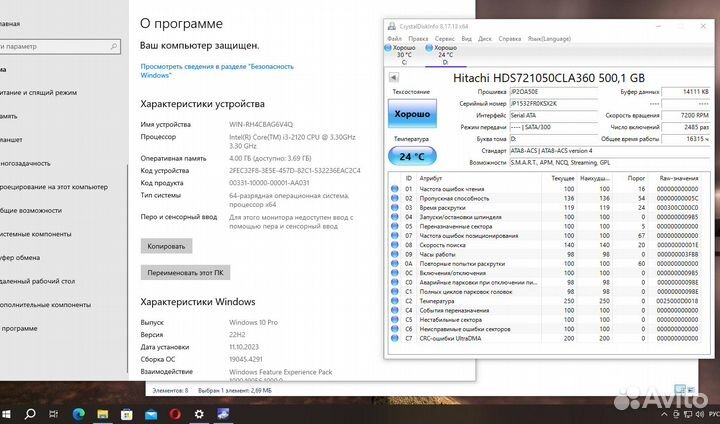Click the Windows Start button
The height and width of the screenshot is (424, 720).
point(6,414)
